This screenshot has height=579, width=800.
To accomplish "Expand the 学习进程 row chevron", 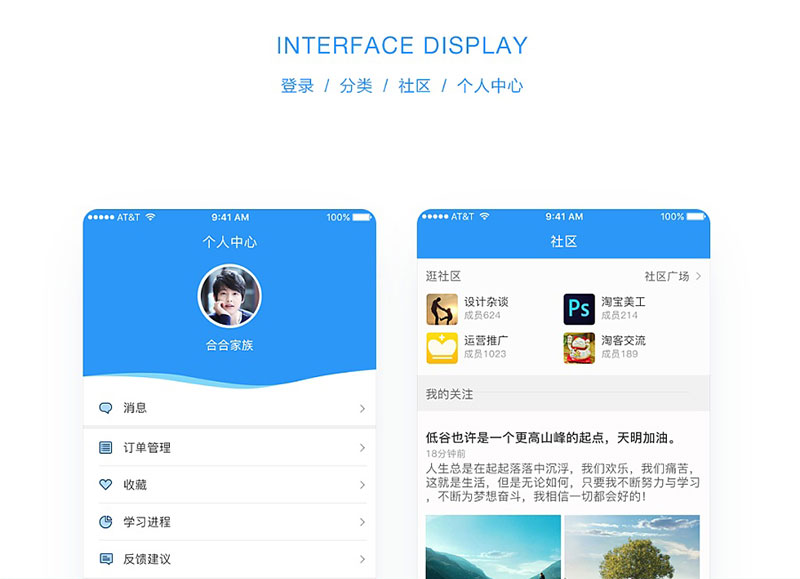I will coord(362,522).
